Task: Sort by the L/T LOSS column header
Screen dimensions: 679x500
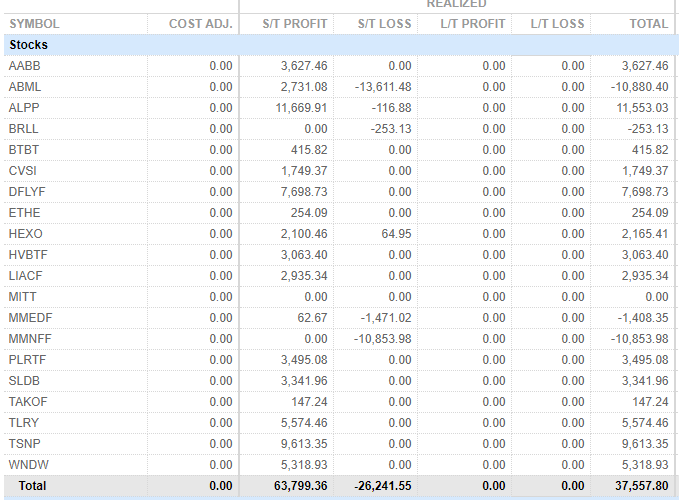Action: click(557, 24)
